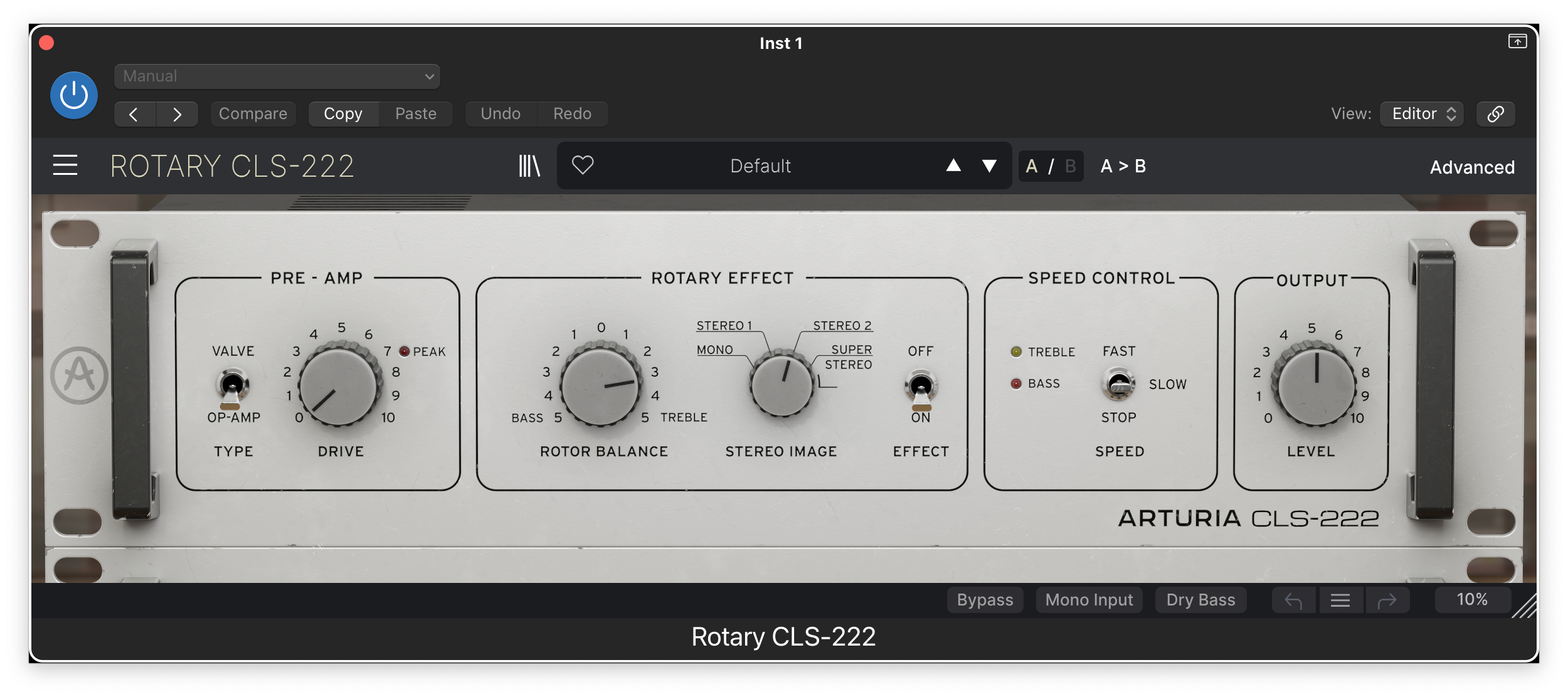Go to next preset with right chevron
1568x697 pixels.
(x=177, y=114)
